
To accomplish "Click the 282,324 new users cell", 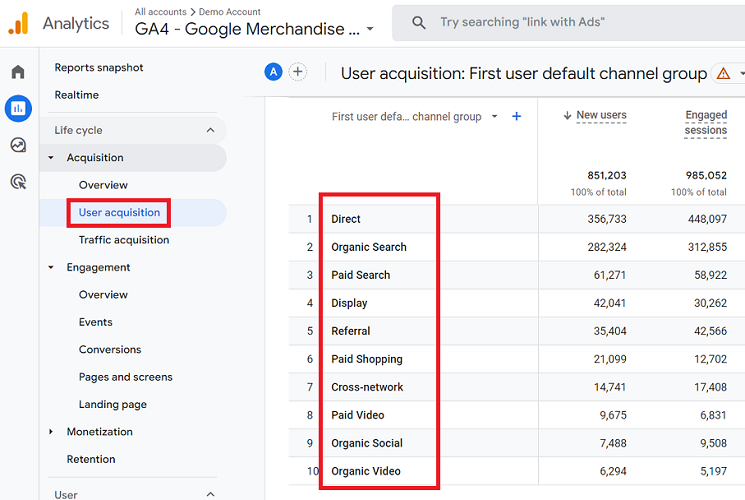I will point(607,247).
